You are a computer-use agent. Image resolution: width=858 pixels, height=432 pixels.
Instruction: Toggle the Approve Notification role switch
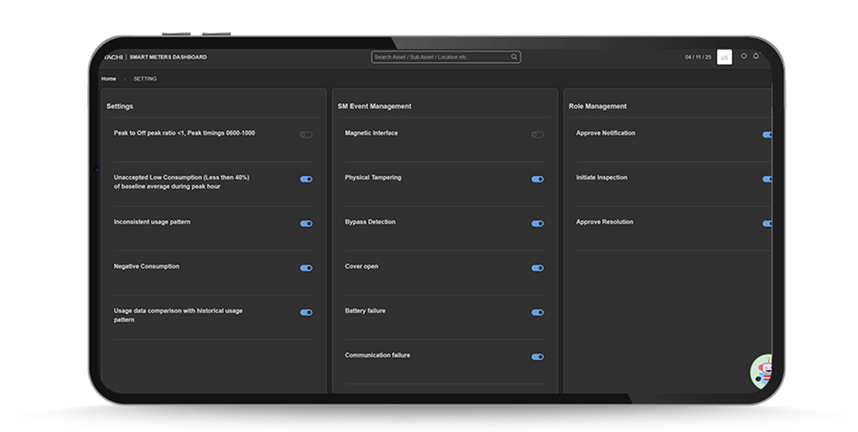767,135
